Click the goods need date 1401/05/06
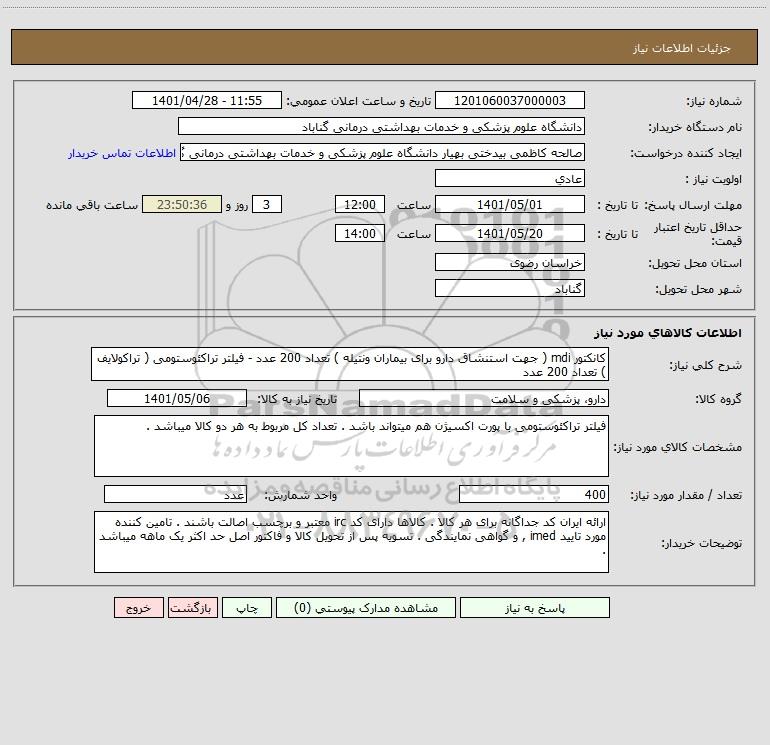 pos(177,398)
